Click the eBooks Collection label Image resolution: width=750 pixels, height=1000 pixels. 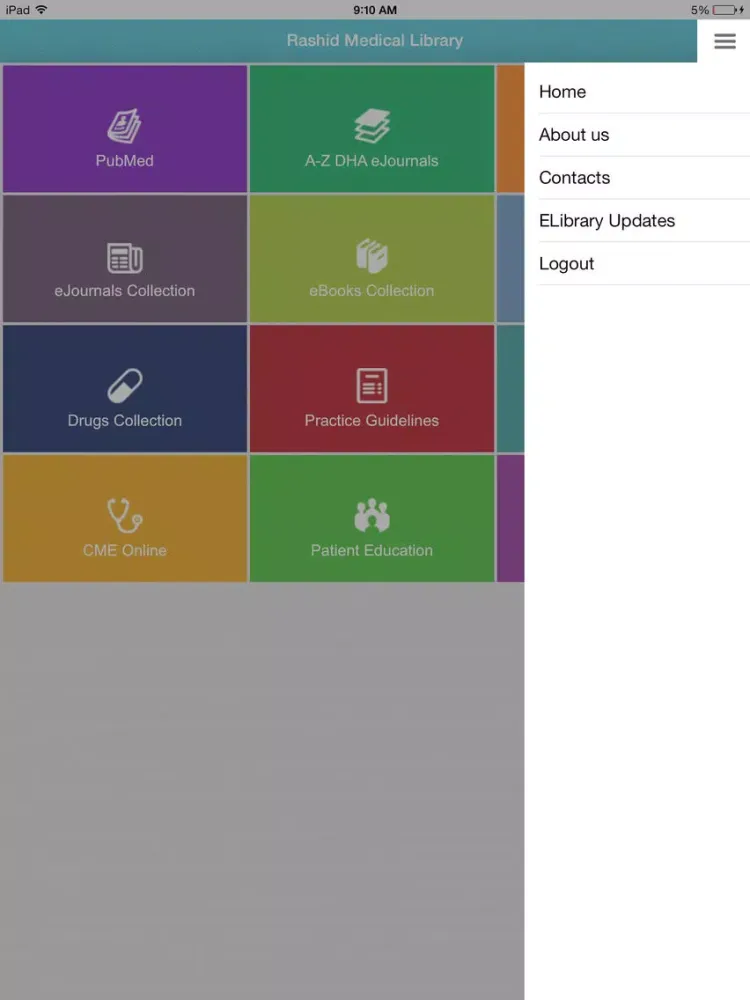click(372, 291)
